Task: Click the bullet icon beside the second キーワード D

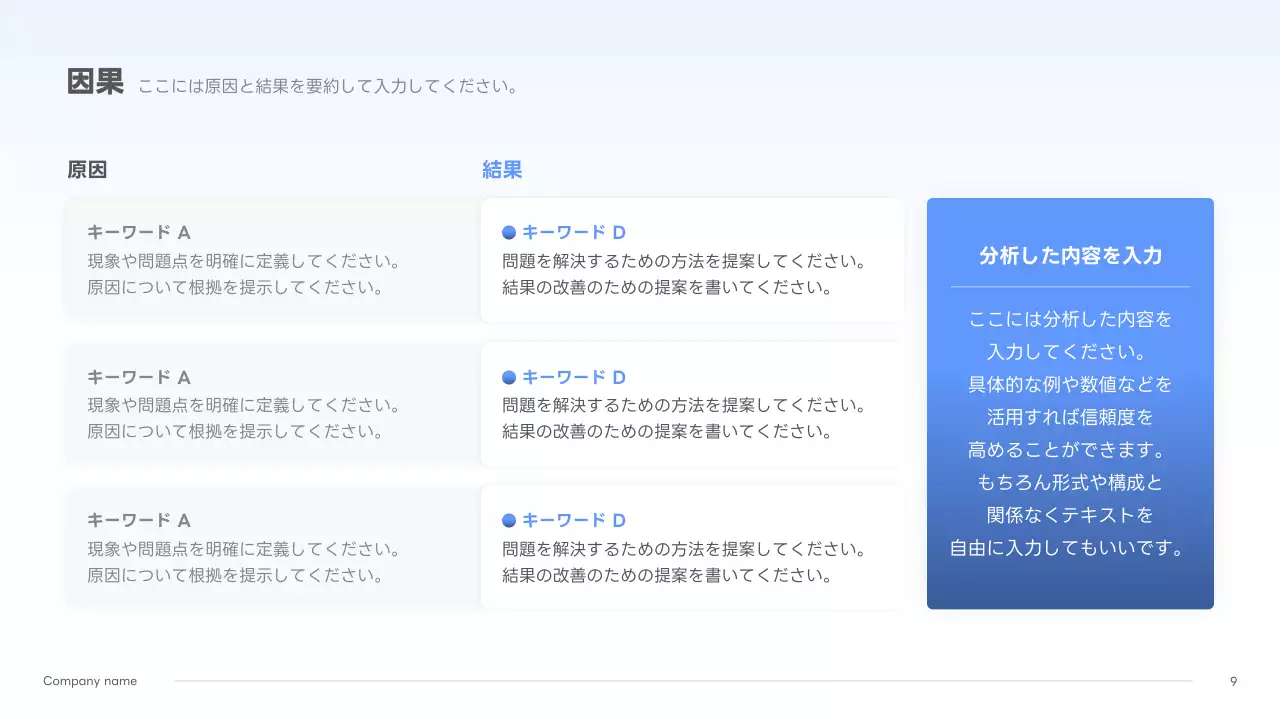Action: click(x=507, y=376)
